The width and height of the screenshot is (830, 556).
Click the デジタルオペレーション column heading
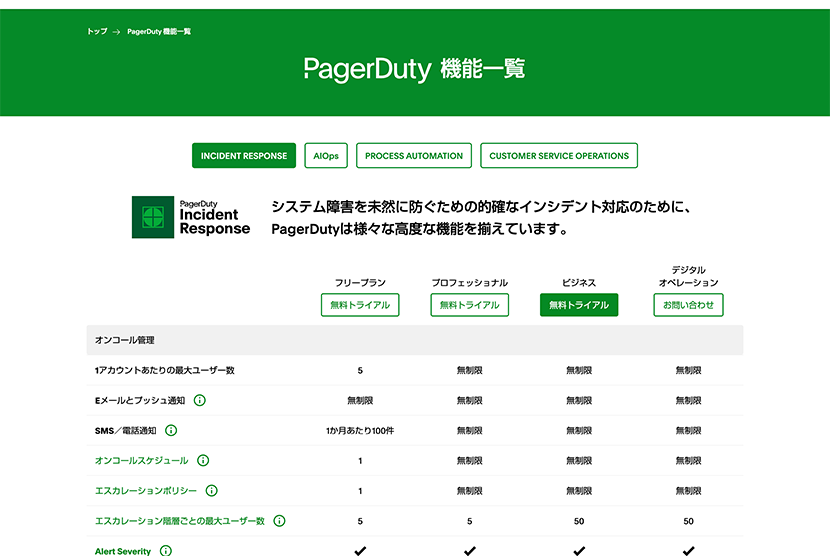[688, 276]
